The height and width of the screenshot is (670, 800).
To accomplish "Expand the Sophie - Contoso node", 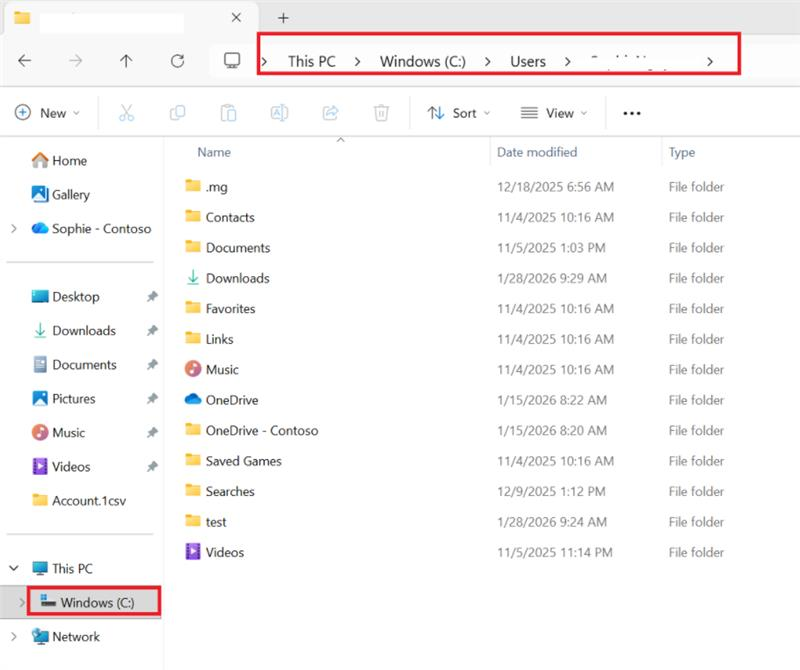I will pyautogui.click(x=14, y=229).
